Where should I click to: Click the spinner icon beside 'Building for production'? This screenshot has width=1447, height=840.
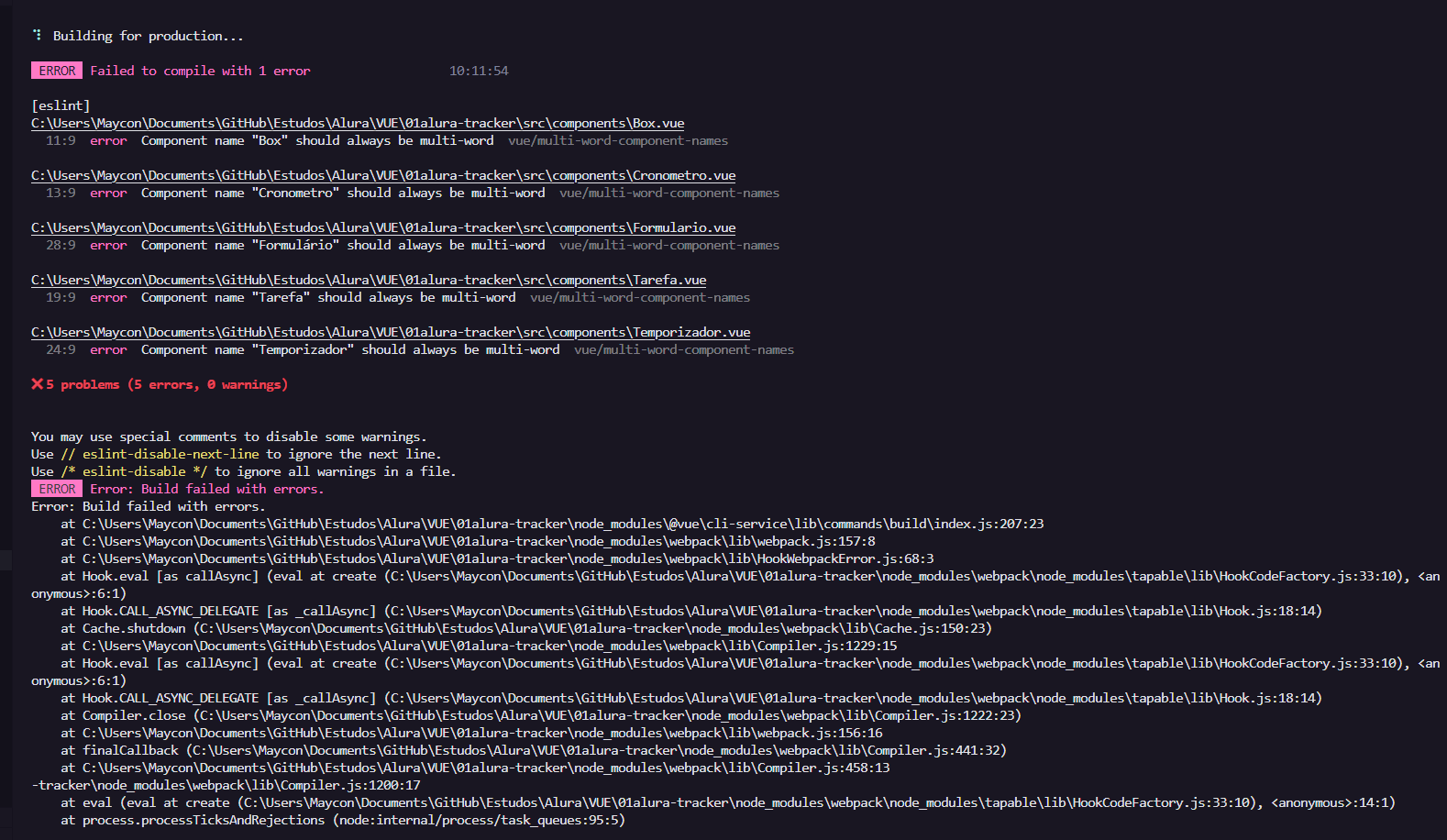tap(37, 35)
